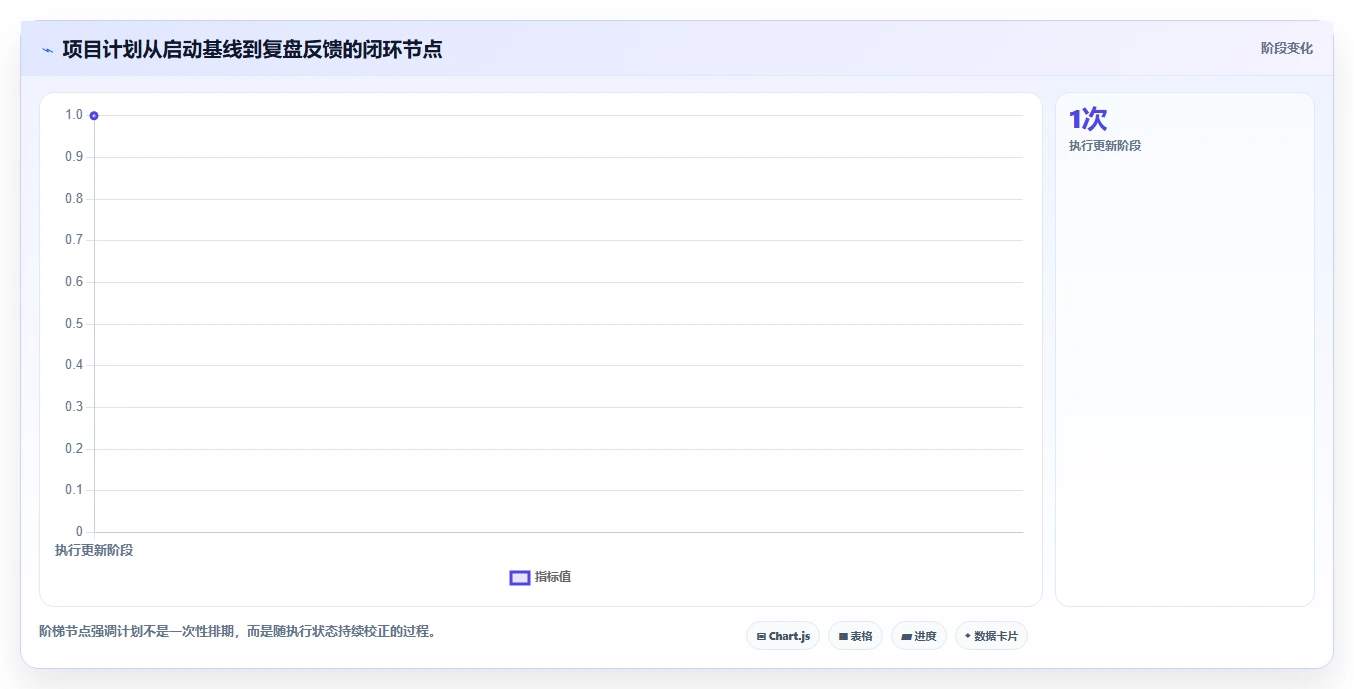Click the y-axis tick label 0.1

coord(74,489)
